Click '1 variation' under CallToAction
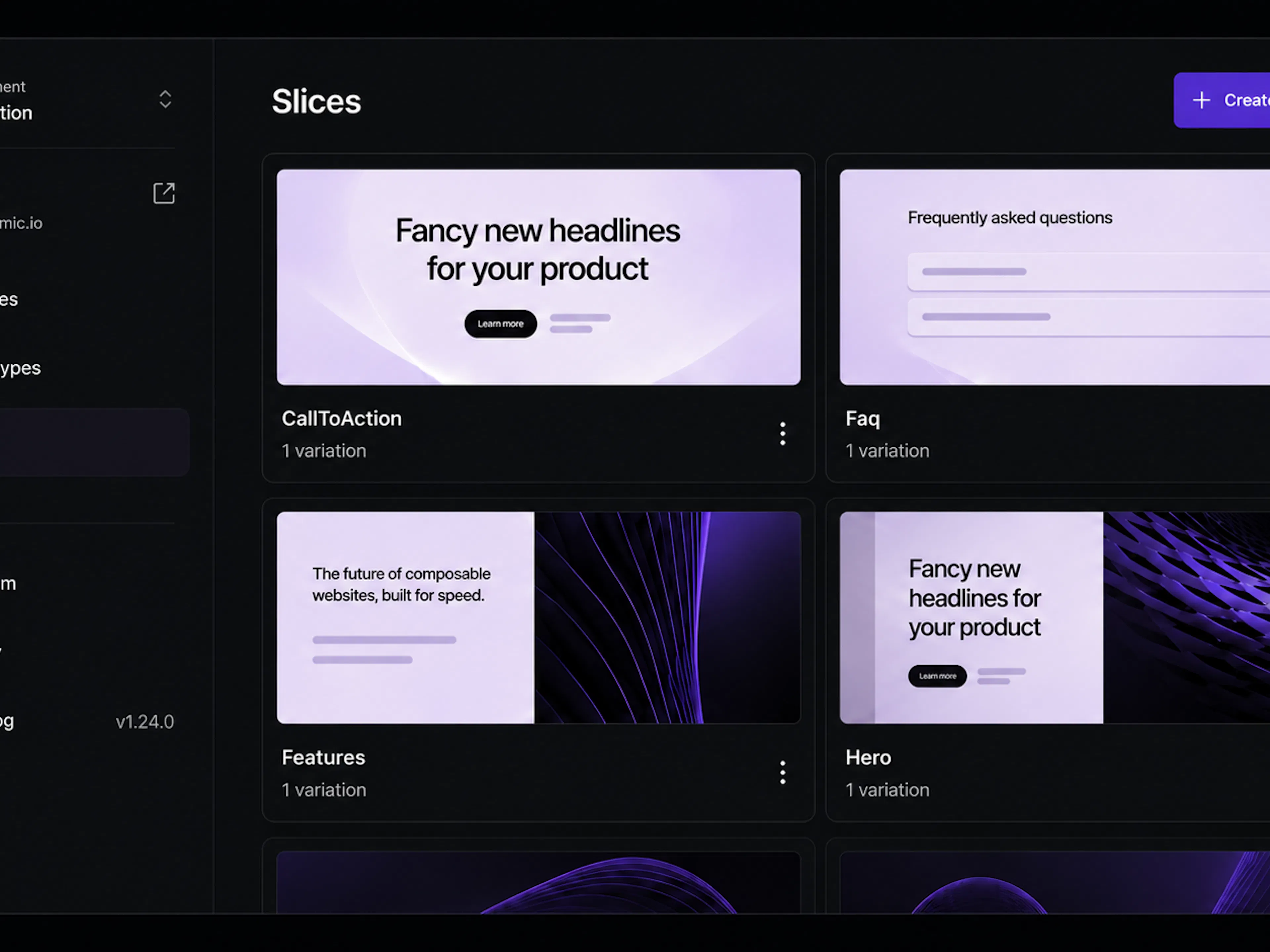 tap(324, 451)
